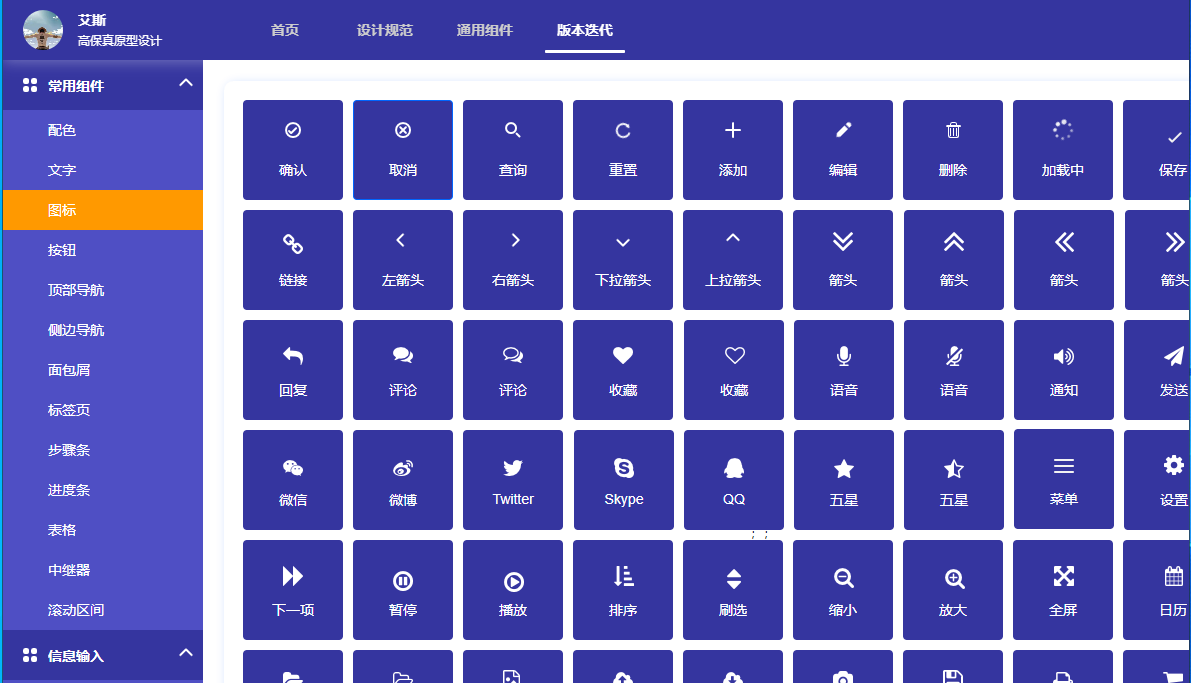Select the 左箭头 left arrow tile
Viewport: 1191px width, 683px height.
coord(403,260)
